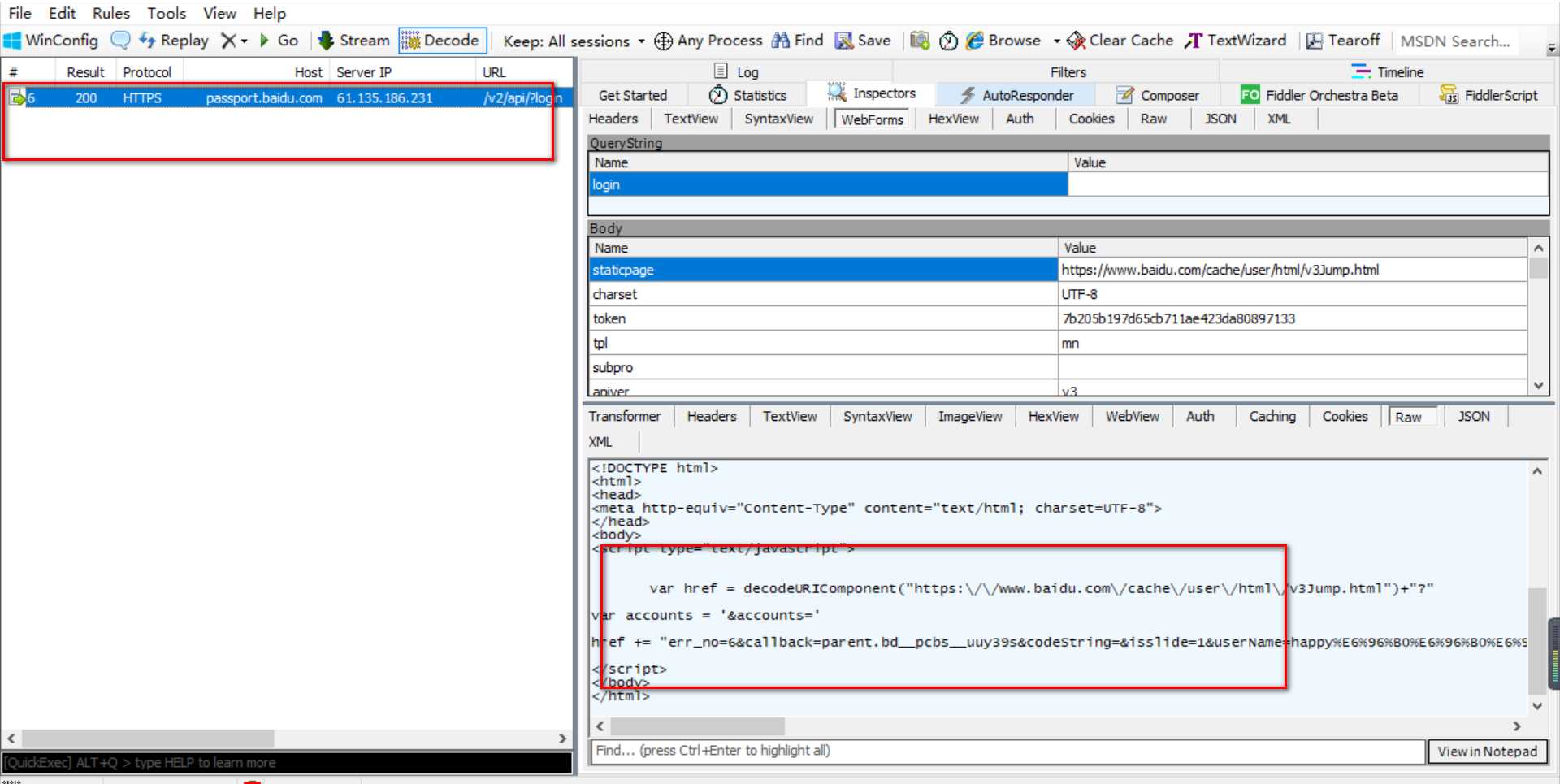
Task: Click session list horizontal scrollbar right arrow
Action: 562,739
